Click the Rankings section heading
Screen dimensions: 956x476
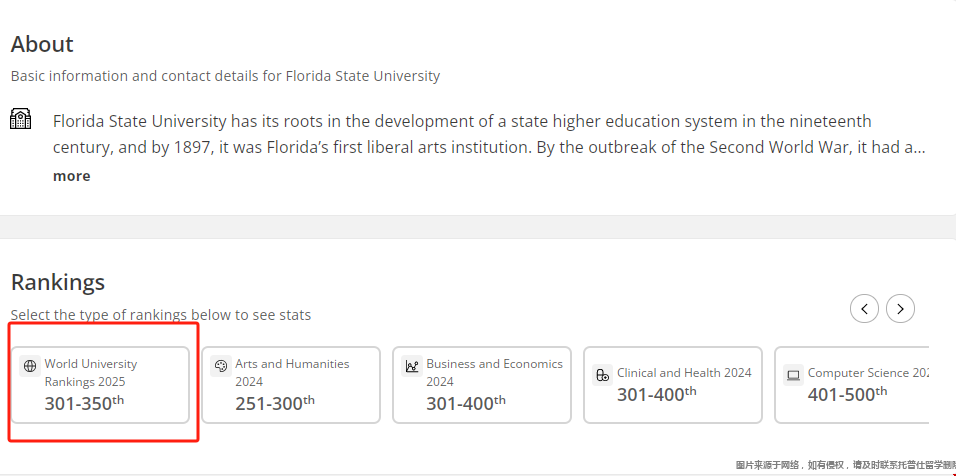click(58, 282)
